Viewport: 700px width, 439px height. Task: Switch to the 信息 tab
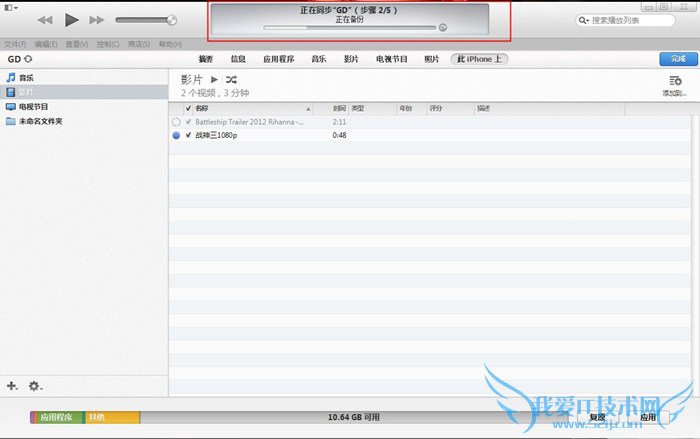(238, 59)
